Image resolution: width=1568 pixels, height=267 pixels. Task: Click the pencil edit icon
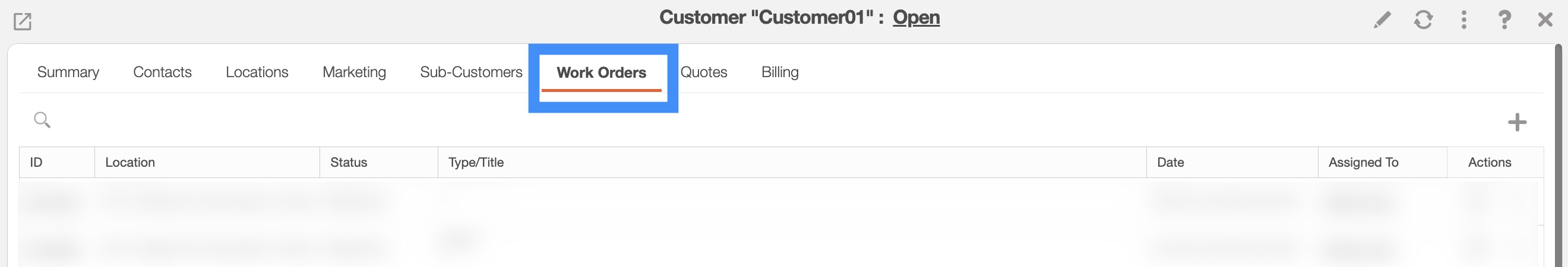click(x=1382, y=20)
